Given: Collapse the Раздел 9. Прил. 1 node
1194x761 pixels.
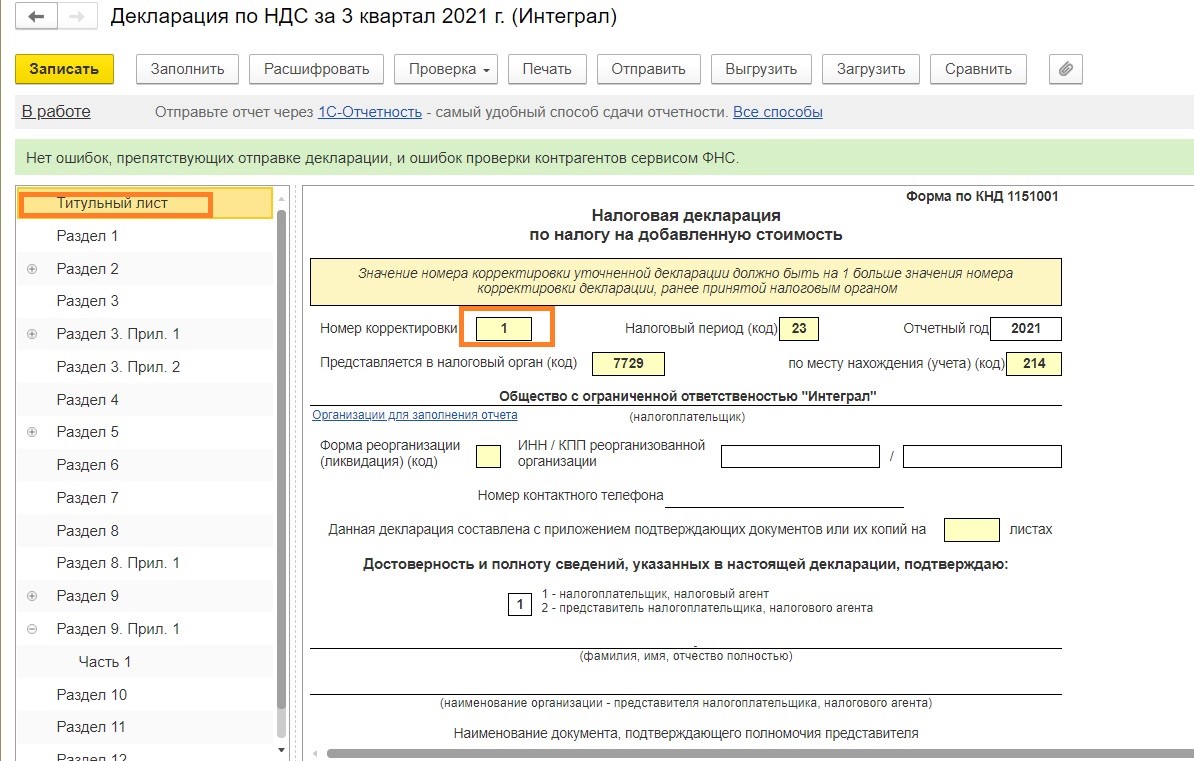Looking at the screenshot, I should coord(32,628).
